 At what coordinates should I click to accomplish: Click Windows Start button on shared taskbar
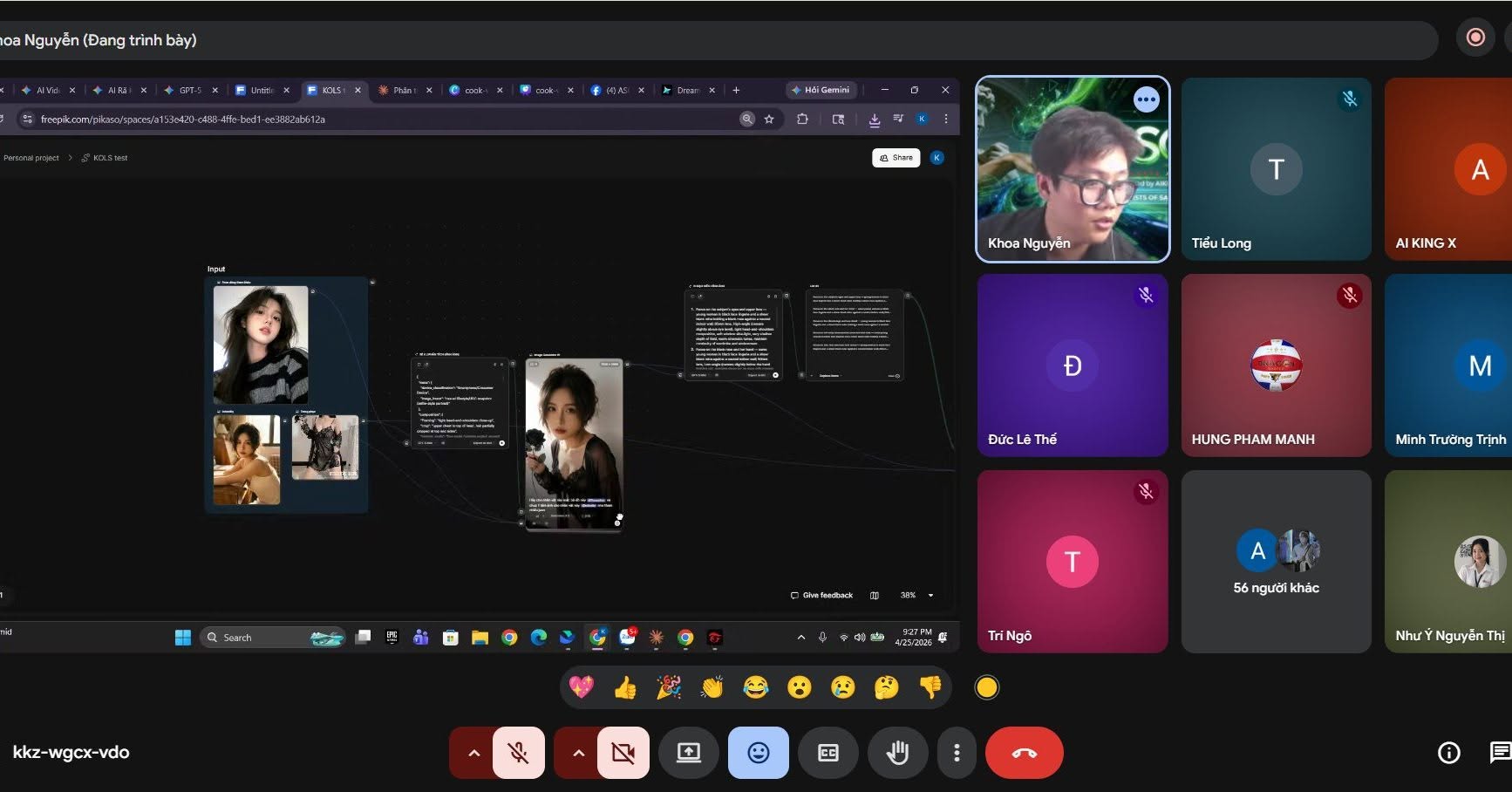[182, 638]
